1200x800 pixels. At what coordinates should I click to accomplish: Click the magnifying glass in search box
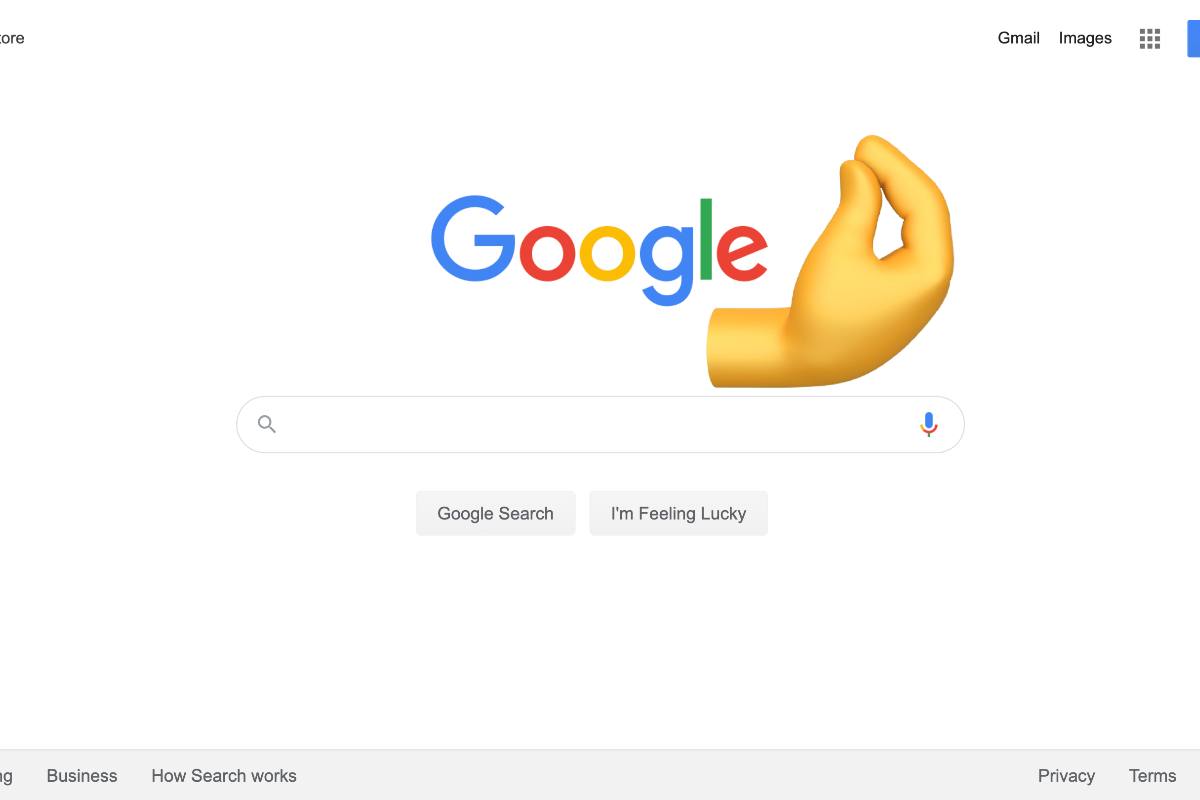pyautogui.click(x=267, y=424)
